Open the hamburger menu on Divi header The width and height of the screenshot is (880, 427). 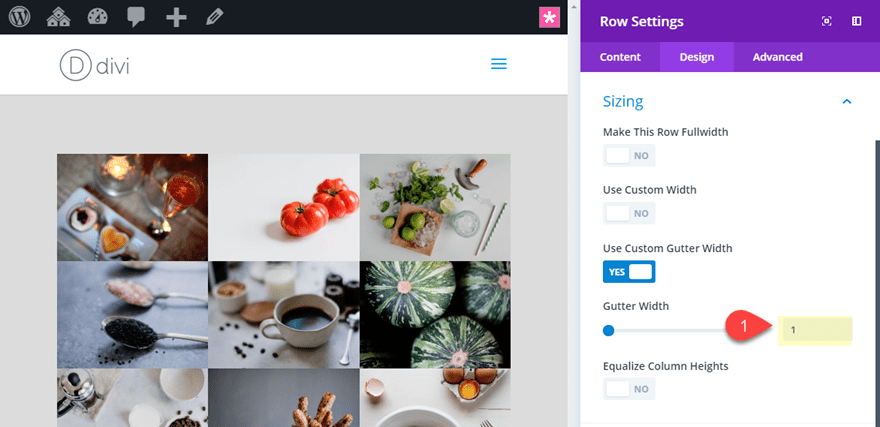tap(499, 64)
